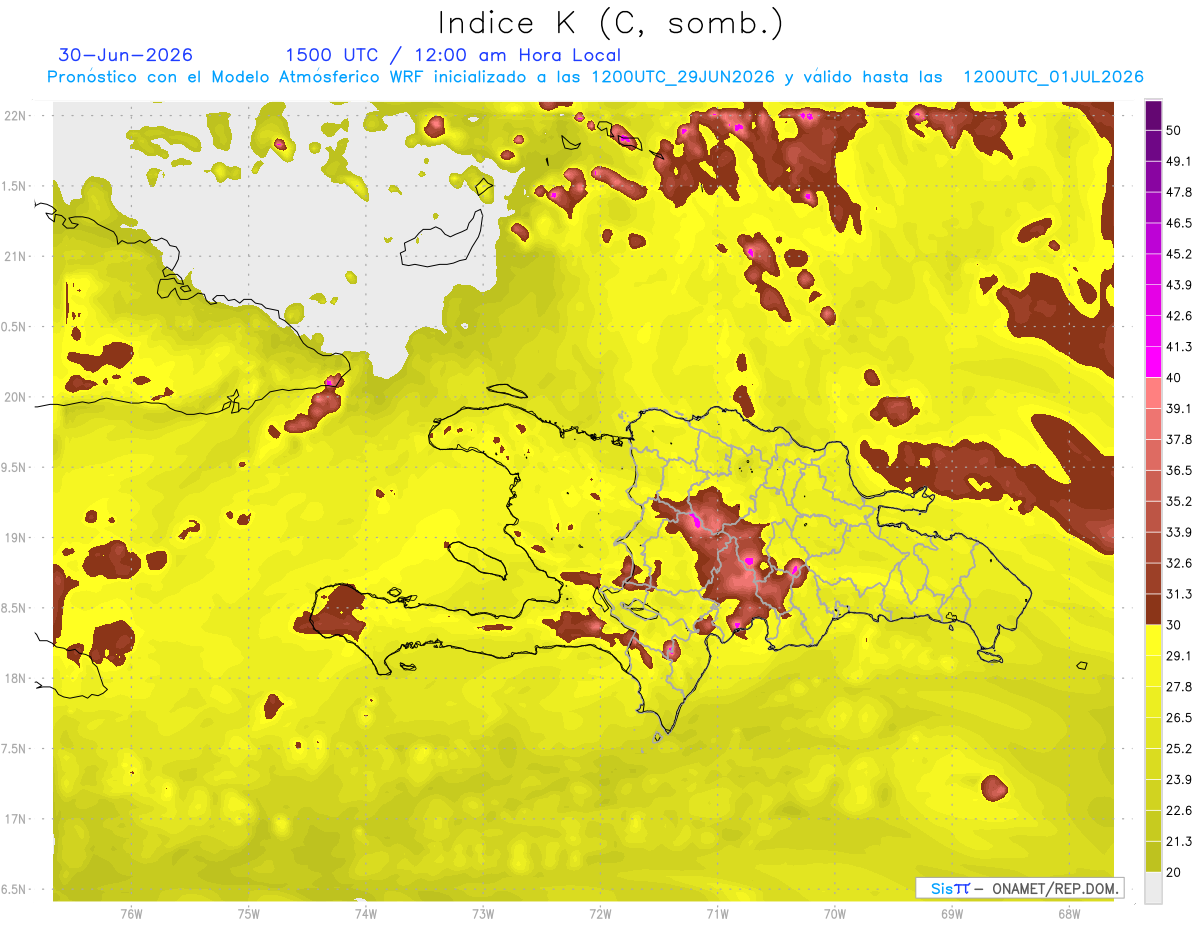Select the salmon swatch between 39.1 and 40

[x=1153, y=393]
